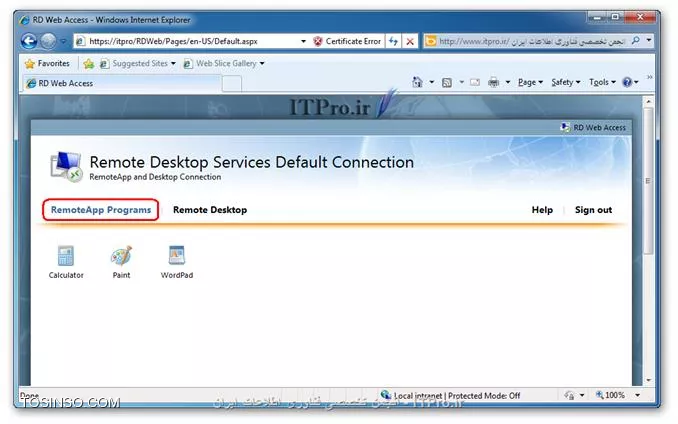Image resolution: width=678 pixels, height=424 pixels.
Task: Click Add to Favorites Bar star icon
Action: (x=89, y=64)
